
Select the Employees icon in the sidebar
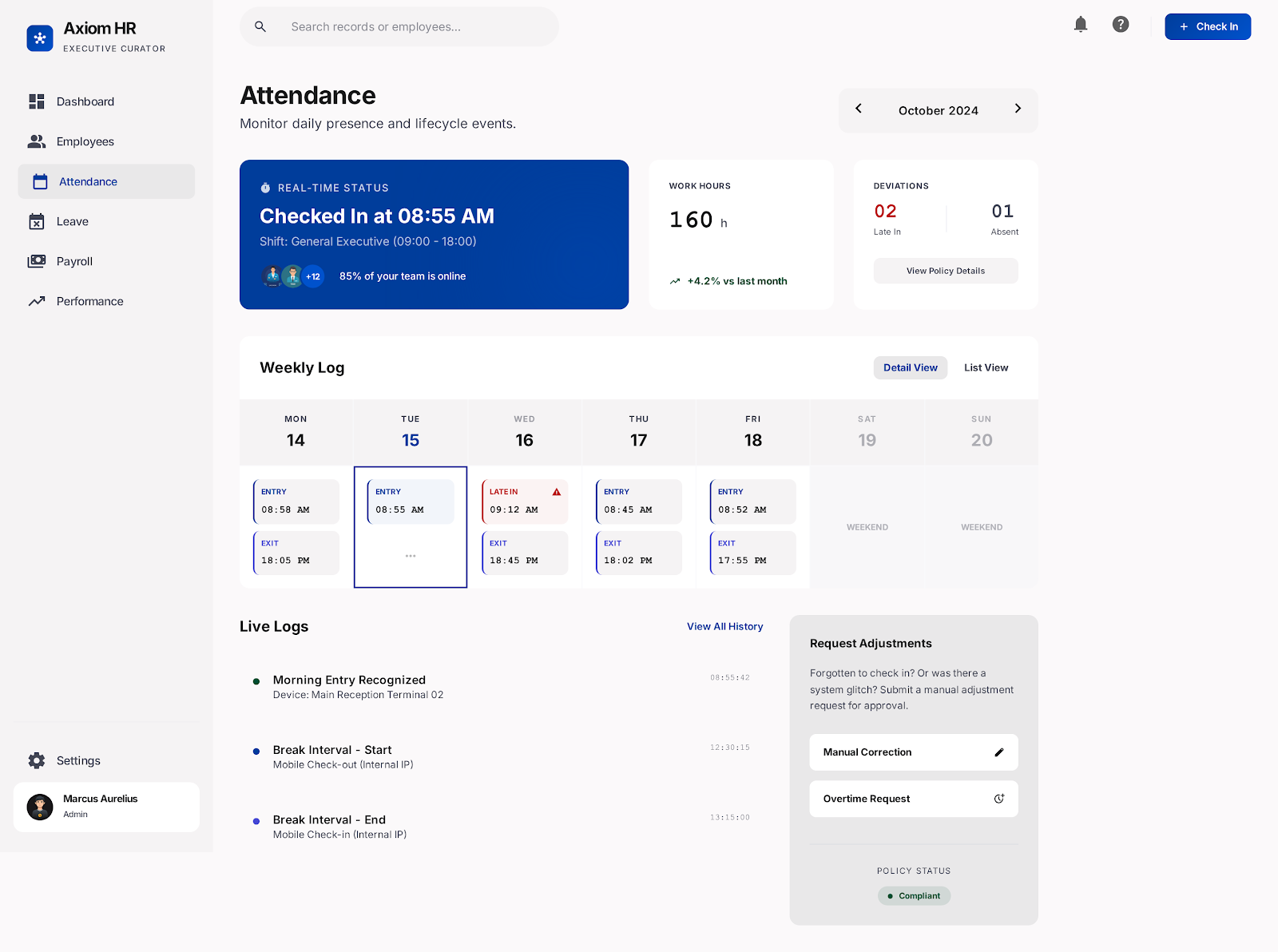point(36,141)
